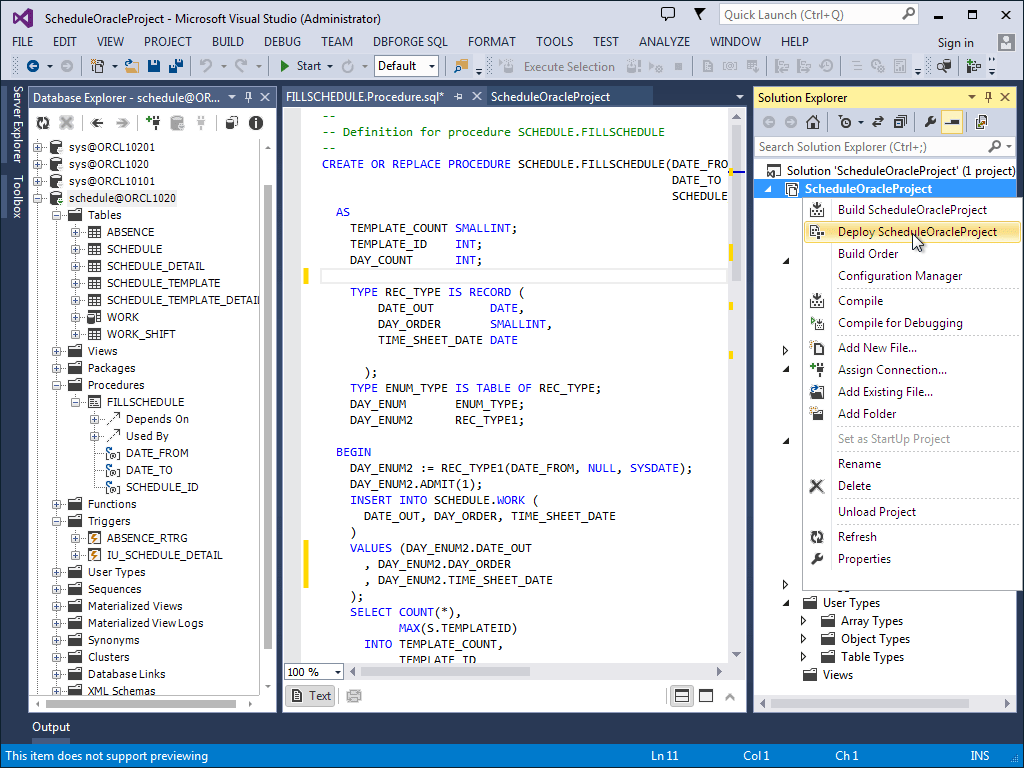Image resolution: width=1024 pixels, height=768 pixels.
Task: Sync Solution Explorer with active document
Action: coord(878,121)
